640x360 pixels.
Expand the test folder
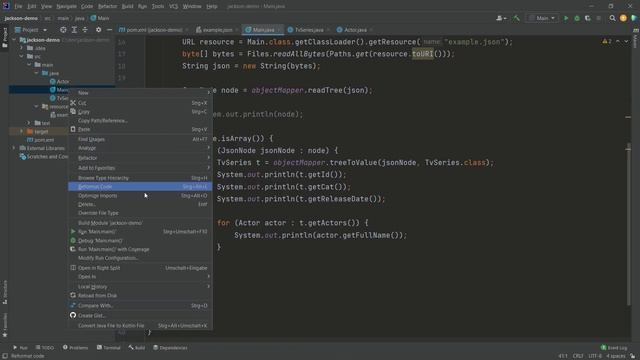click(x=29, y=123)
